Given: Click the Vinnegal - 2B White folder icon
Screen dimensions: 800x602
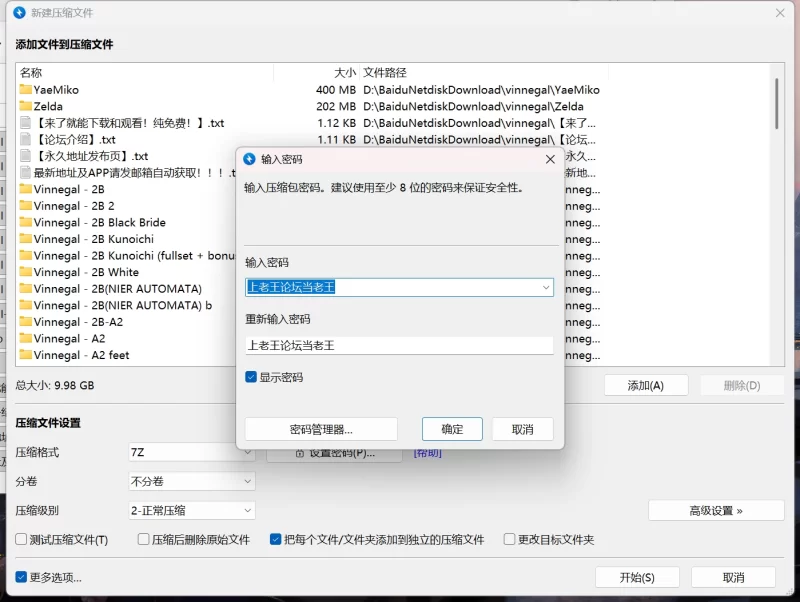Looking at the screenshot, I should (26, 272).
